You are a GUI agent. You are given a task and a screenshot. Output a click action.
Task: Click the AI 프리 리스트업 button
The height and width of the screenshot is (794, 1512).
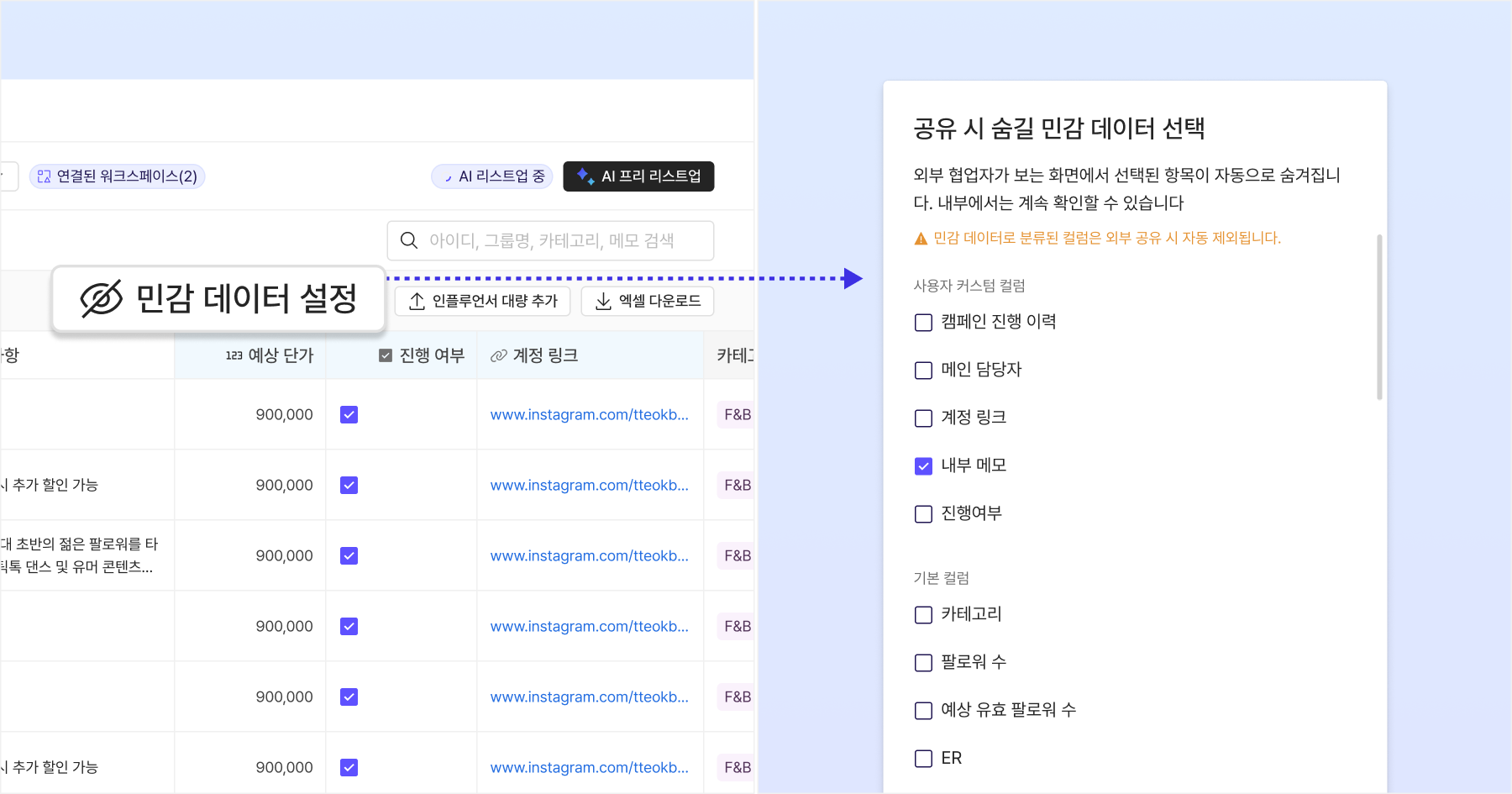pyautogui.click(x=638, y=176)
